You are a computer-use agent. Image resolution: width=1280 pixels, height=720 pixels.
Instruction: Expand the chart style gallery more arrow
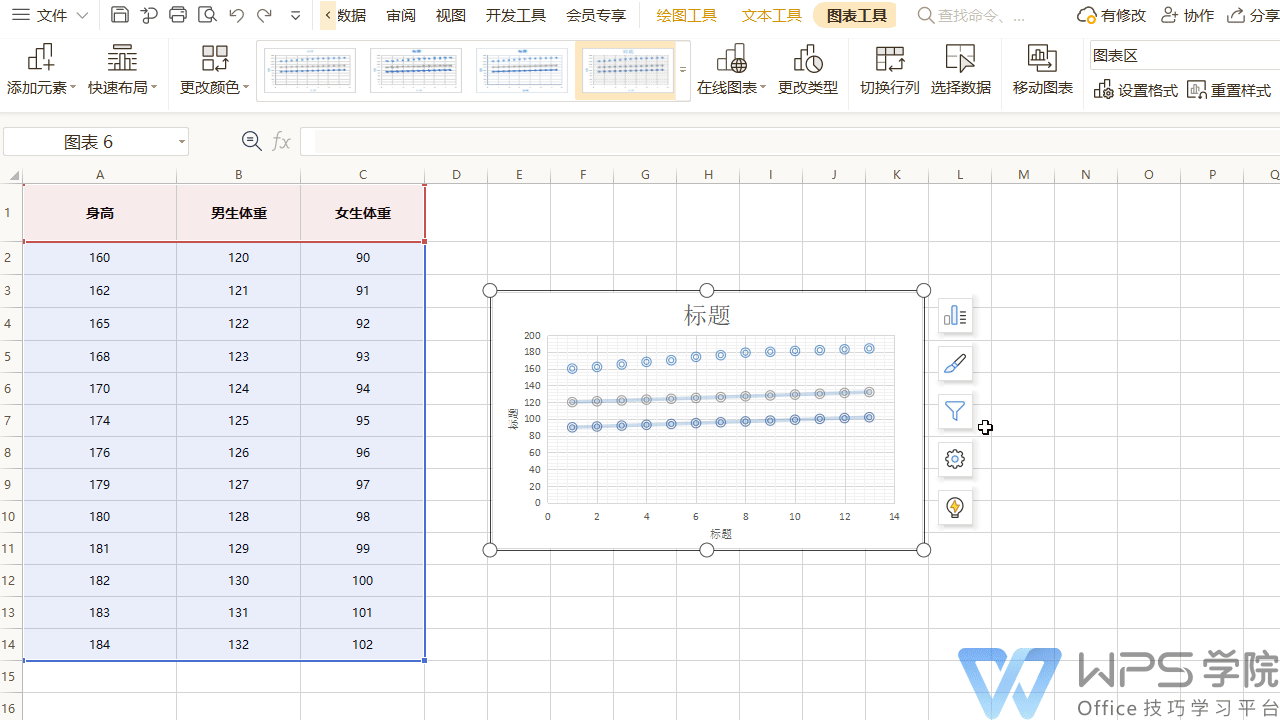[684, 70]
